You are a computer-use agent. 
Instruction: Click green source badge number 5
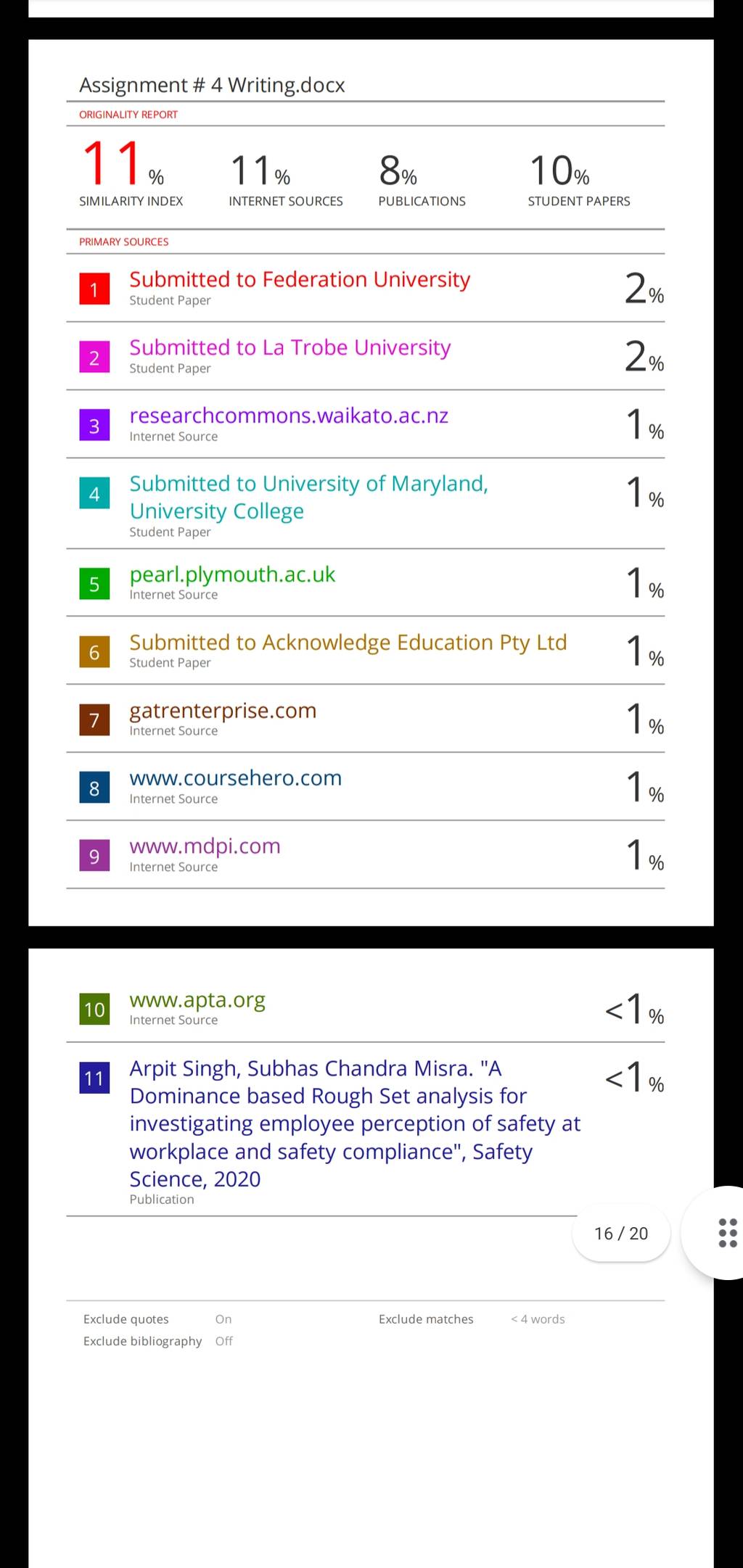pos(94,584)
